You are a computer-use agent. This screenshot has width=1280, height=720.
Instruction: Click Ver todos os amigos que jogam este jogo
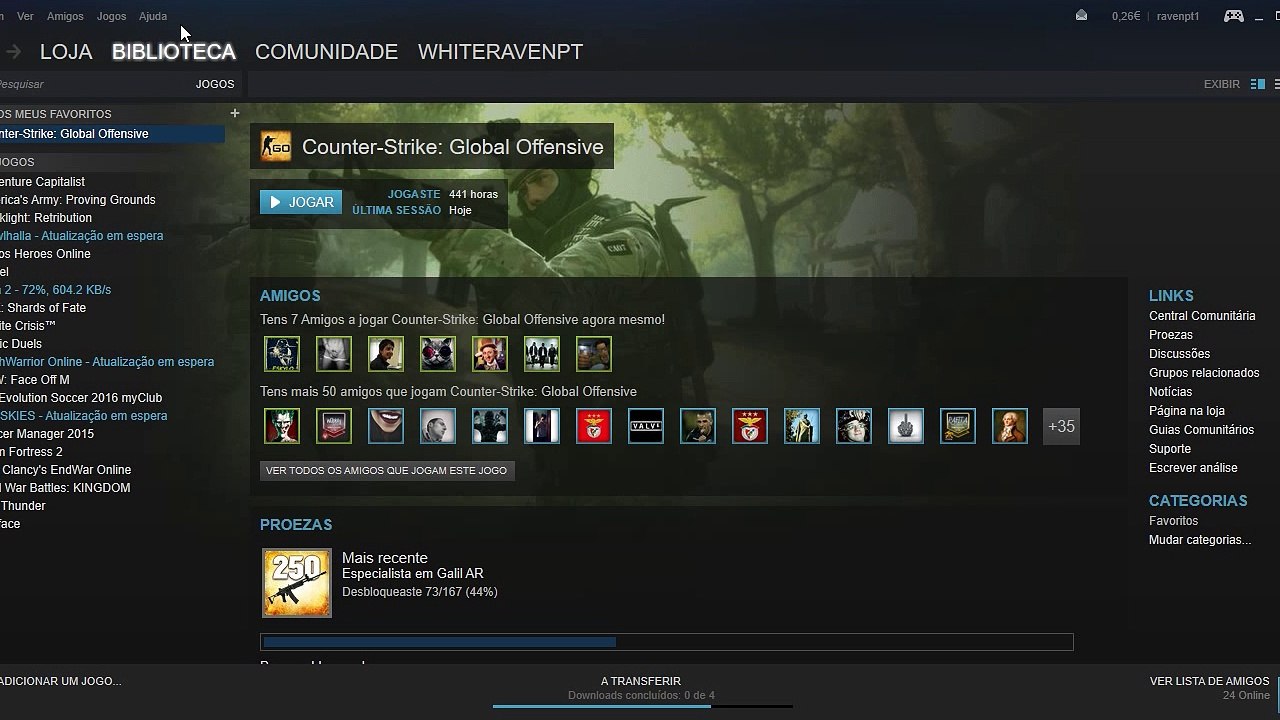pyautogui.click(x=387, y=470)
